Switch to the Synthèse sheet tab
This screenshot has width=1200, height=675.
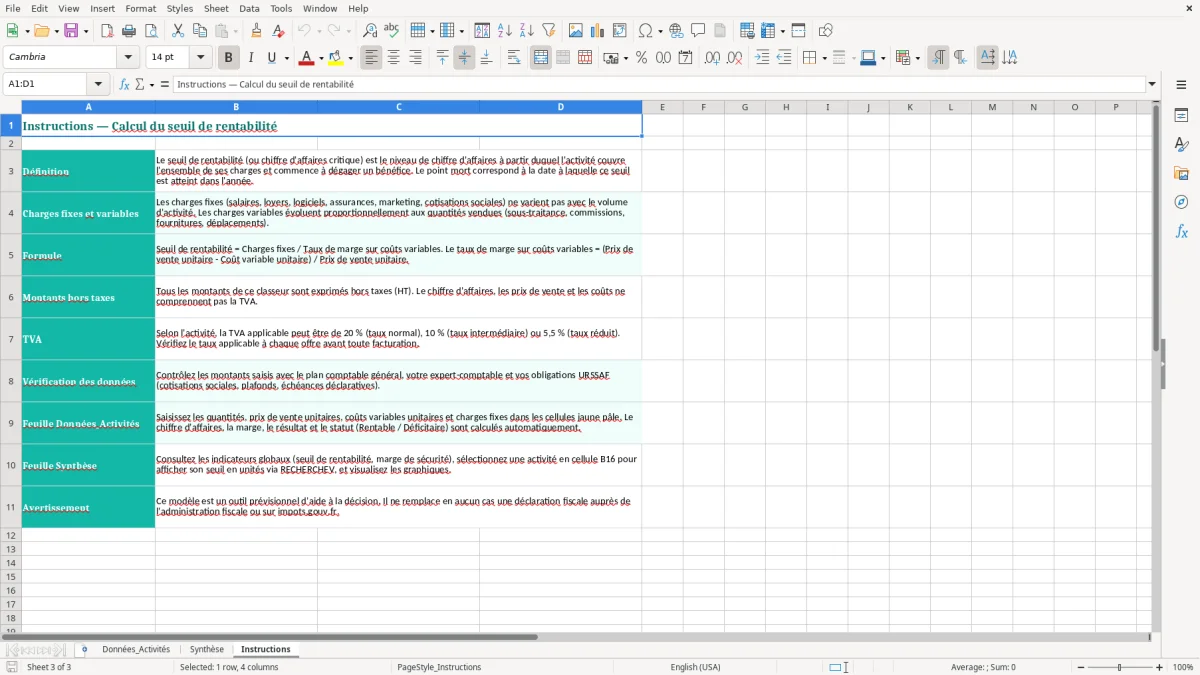pos(207,650)
